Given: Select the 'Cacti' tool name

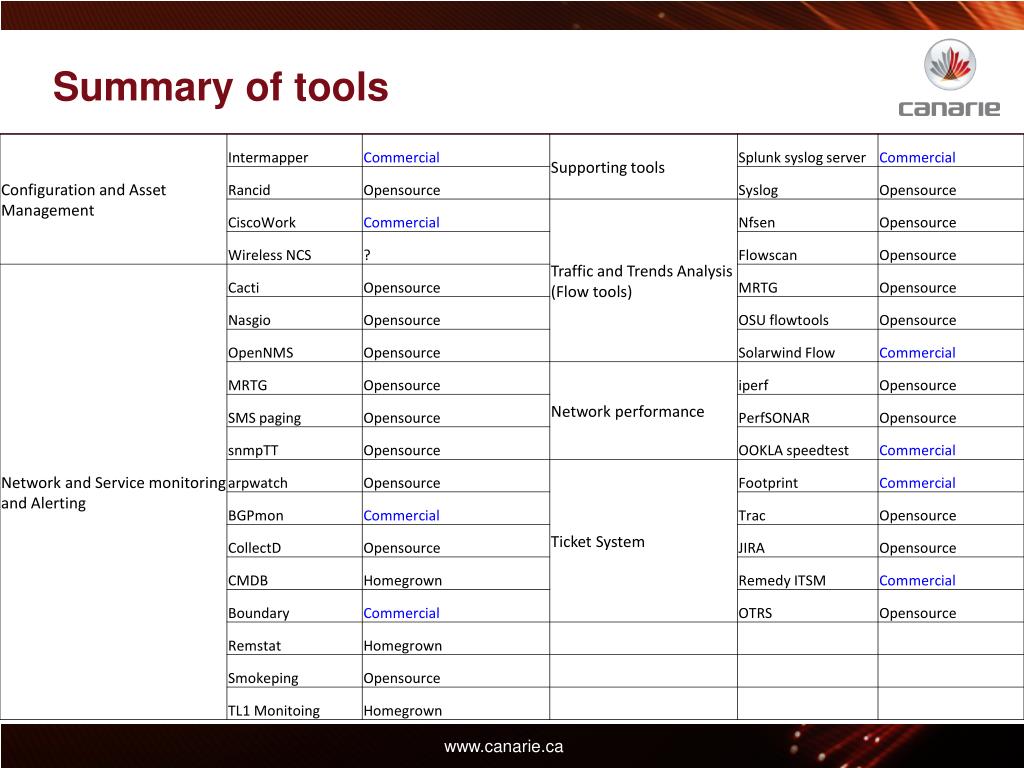Looking at the screenshot, I should [244, 288].
